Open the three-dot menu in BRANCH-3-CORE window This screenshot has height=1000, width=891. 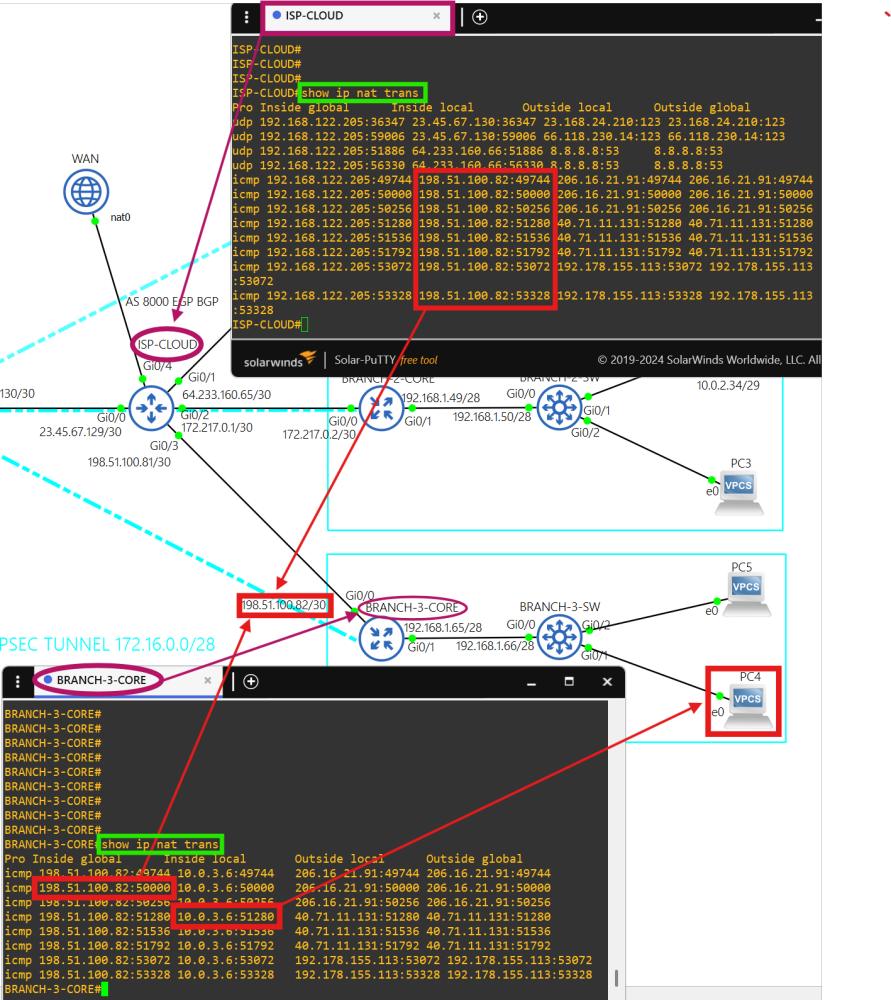pos(18,682)
